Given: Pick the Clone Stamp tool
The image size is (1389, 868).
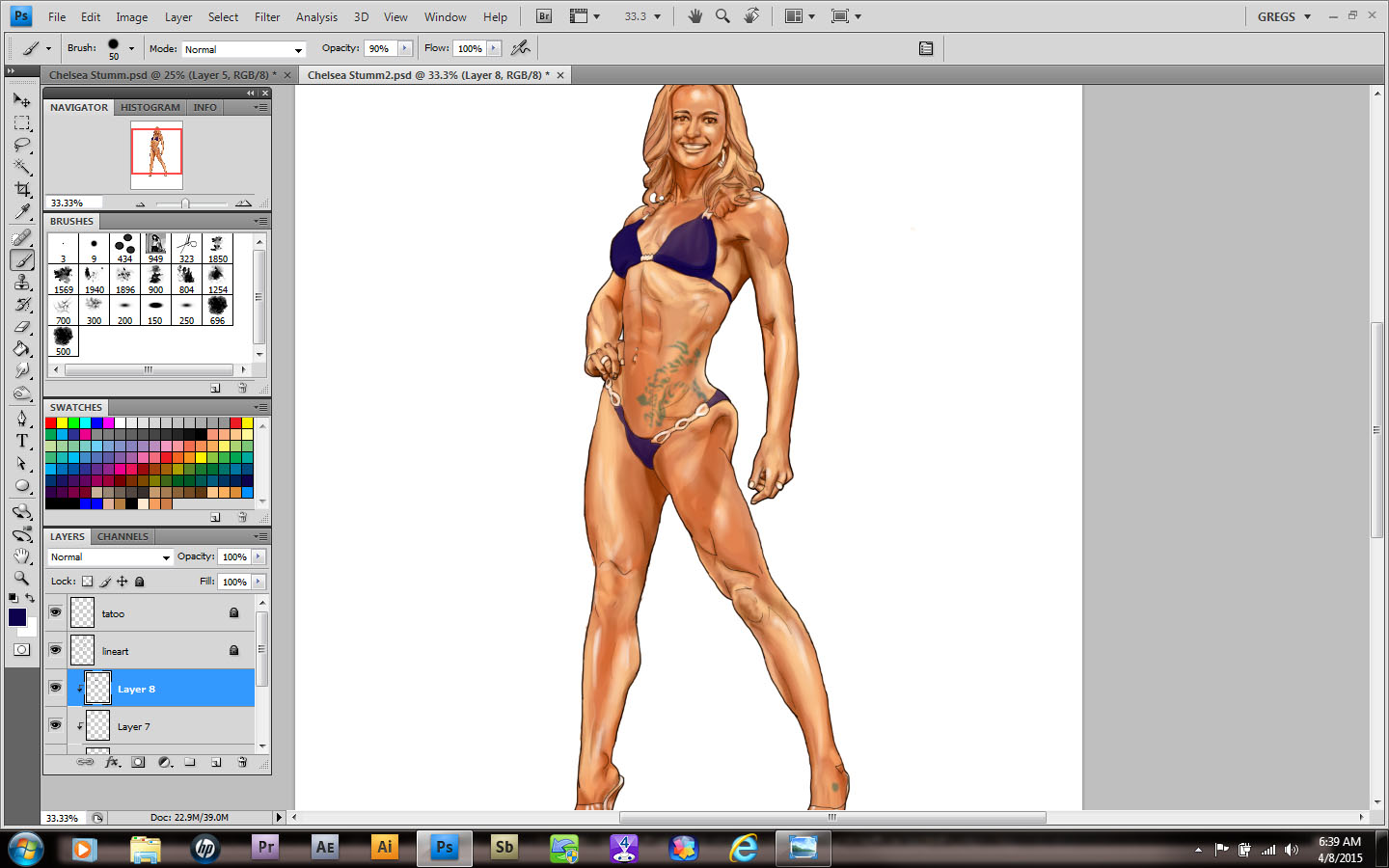Looking at the screenshot, I should [22, 282].
